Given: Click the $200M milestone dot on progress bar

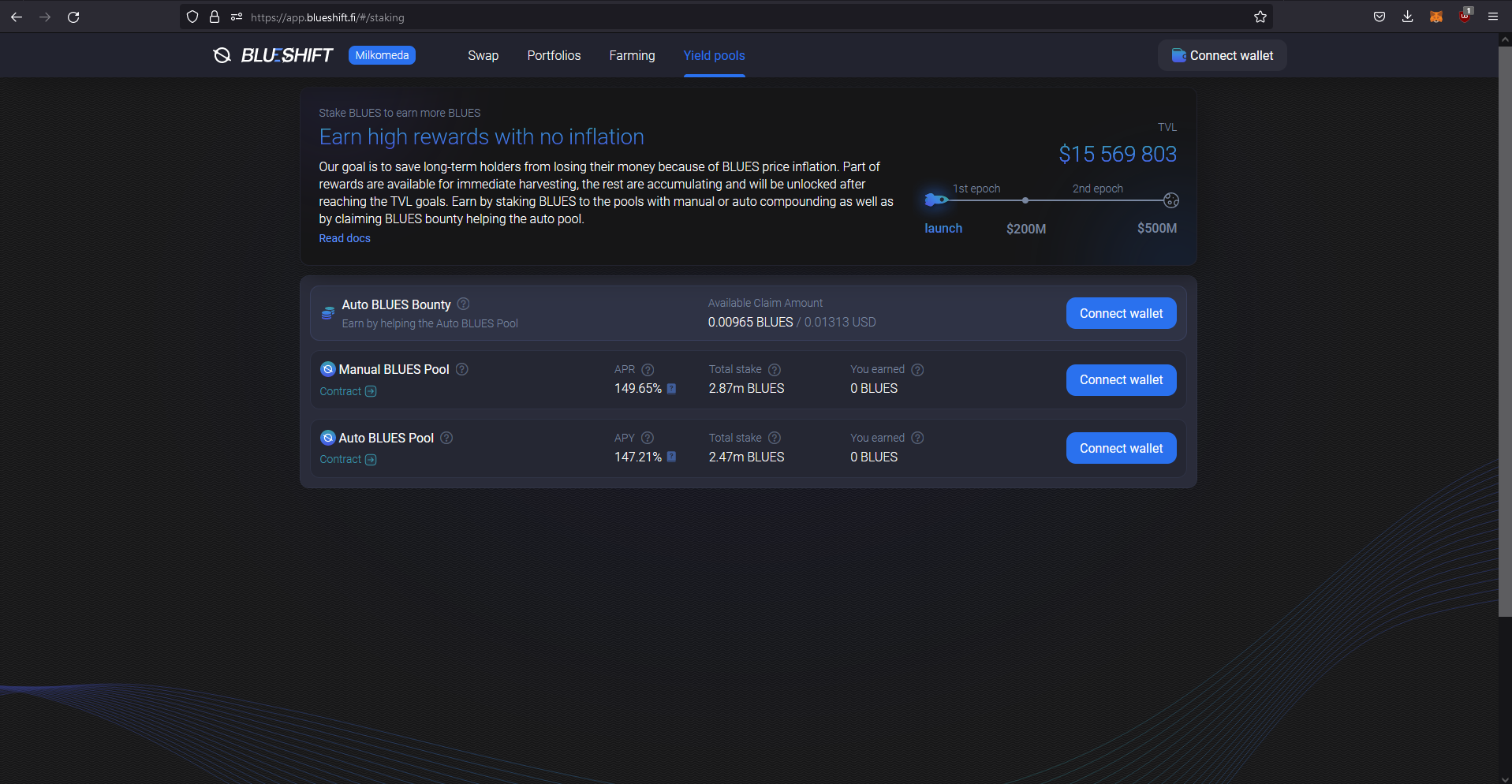Looking at the screenshot, I should coord(1025,200).
